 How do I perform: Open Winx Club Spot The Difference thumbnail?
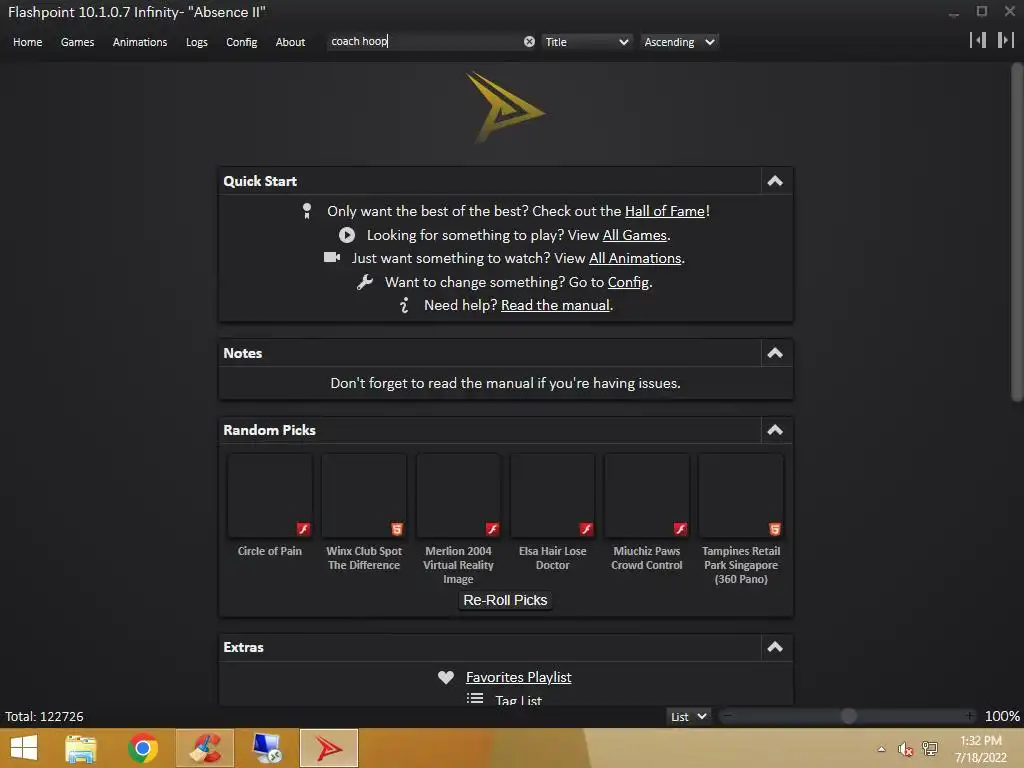coord(364,496)
